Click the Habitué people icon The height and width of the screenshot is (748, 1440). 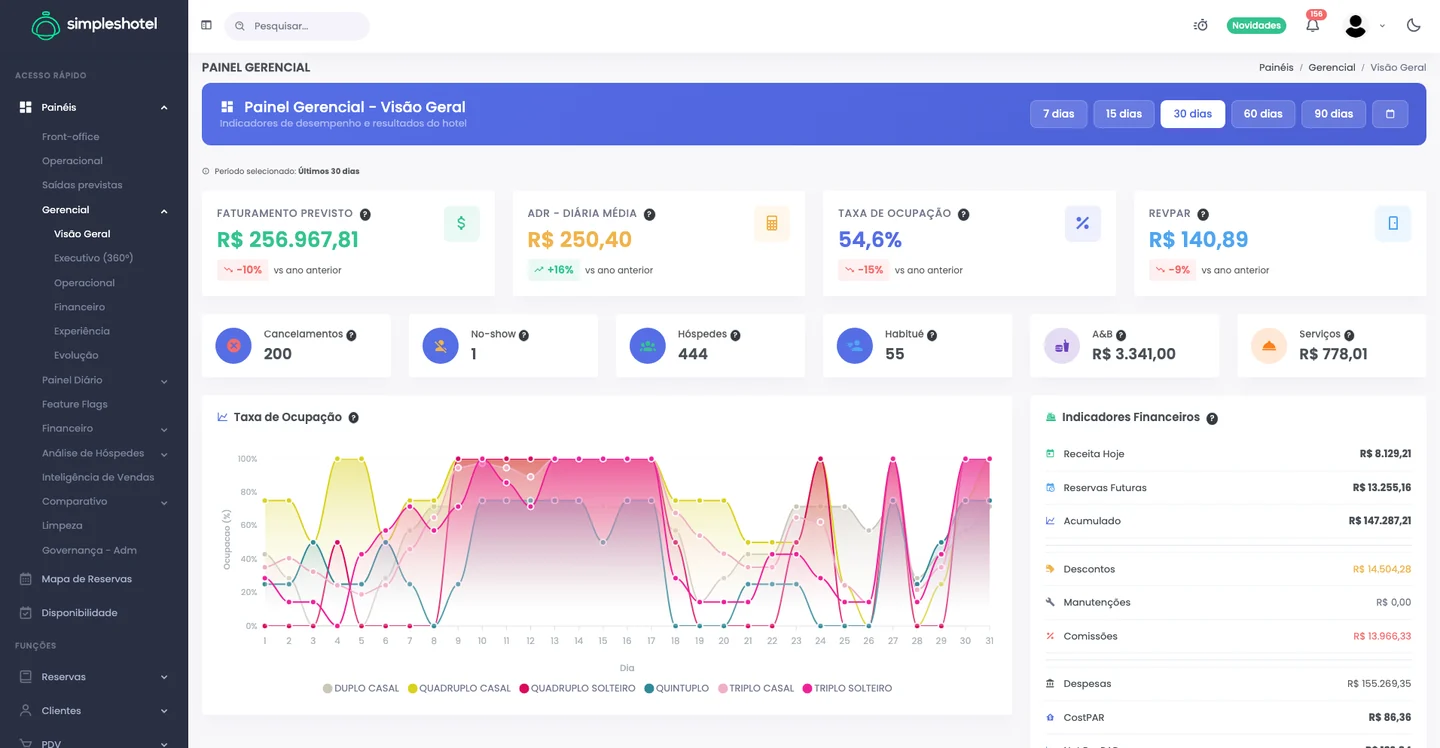pyautogui.click(x=855, y=346)
